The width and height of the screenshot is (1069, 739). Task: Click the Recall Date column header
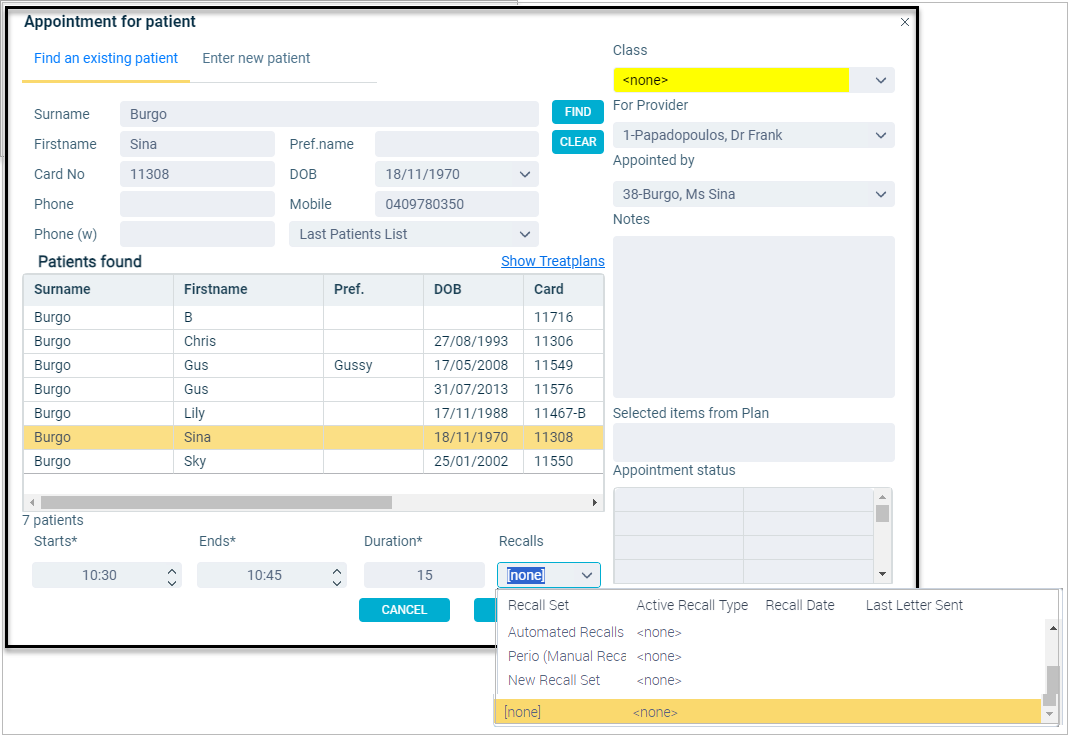pyautogui.click(x=800, y=605)
